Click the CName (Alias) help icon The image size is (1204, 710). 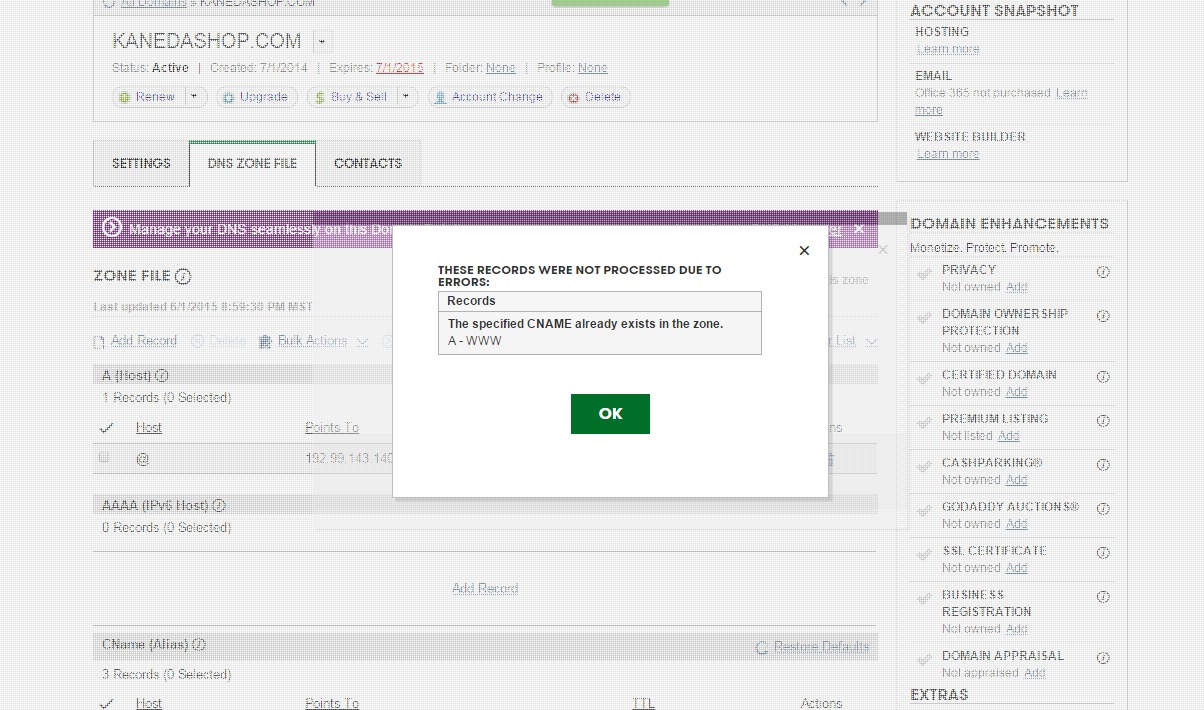(199, 645)
